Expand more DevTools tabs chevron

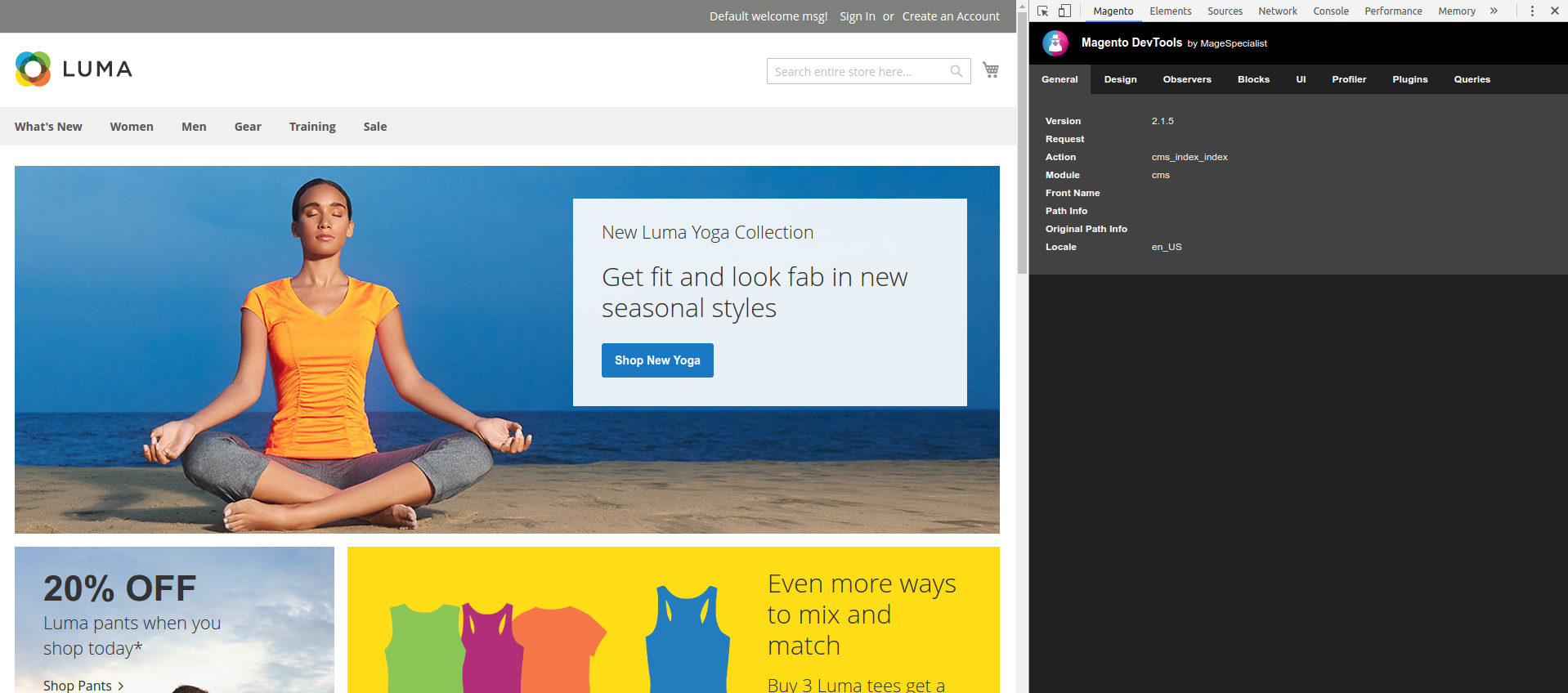[1494, 11]
